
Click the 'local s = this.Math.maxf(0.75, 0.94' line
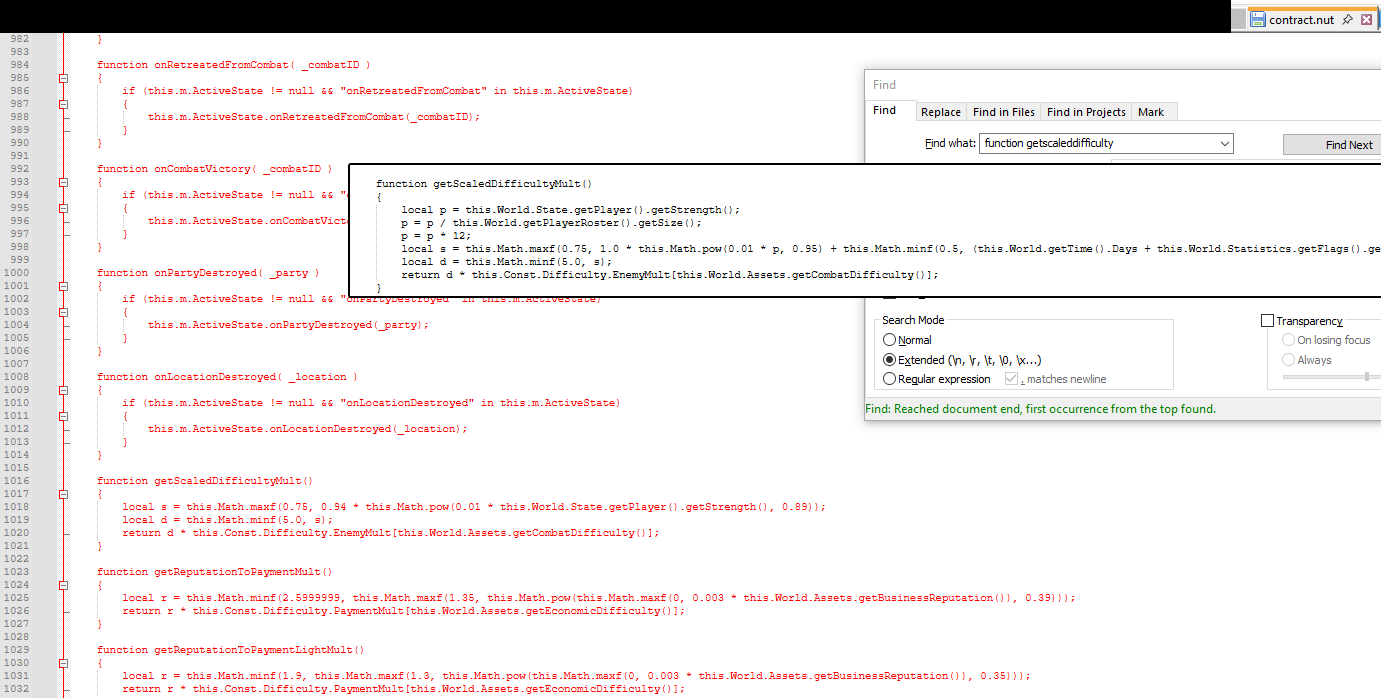click(x=474, y=507)
